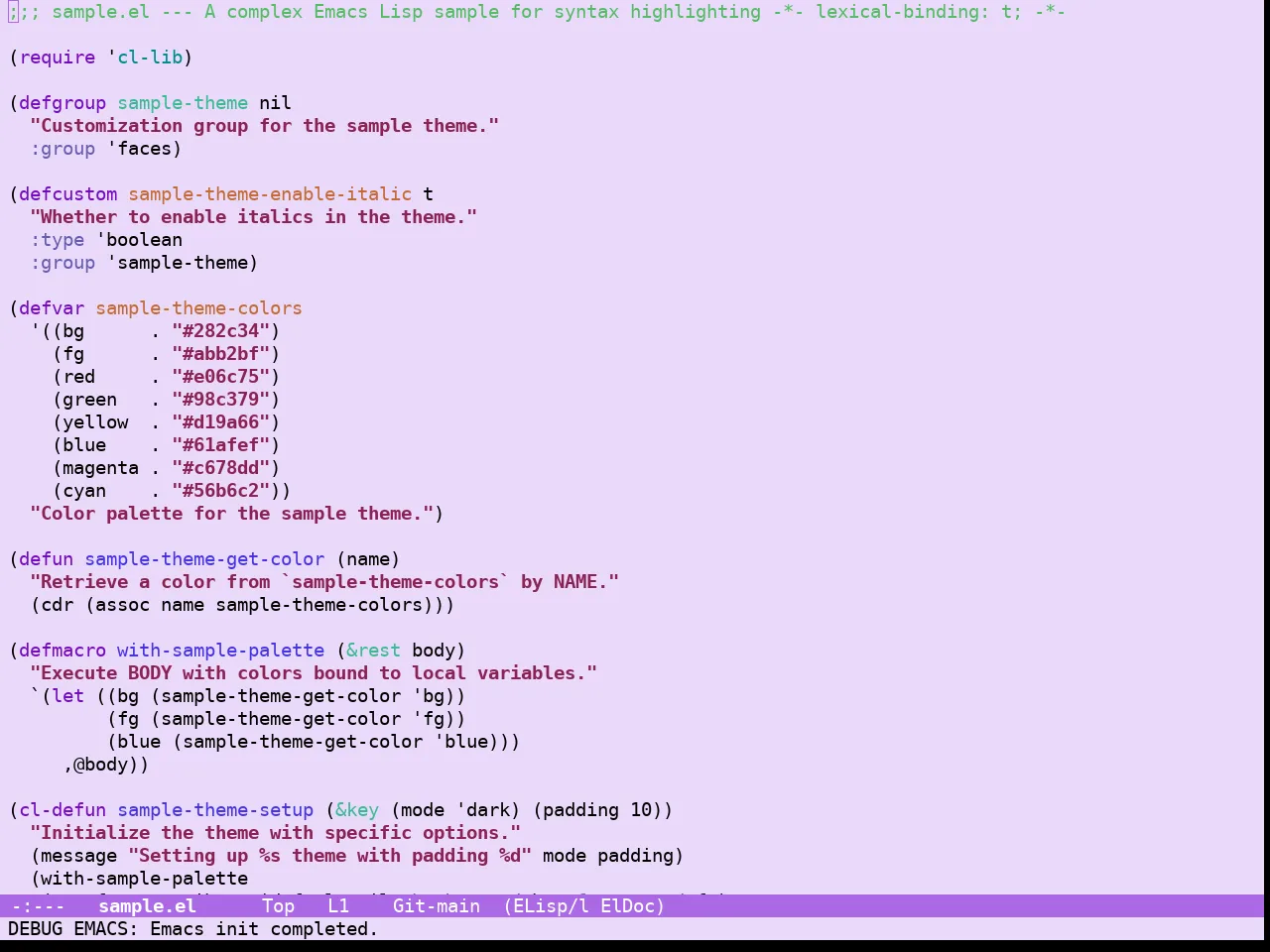Click the -:--- buffer status indicator
This screenshot has height=952, width=1270.
pyautogui.click(x=38, y=905)
